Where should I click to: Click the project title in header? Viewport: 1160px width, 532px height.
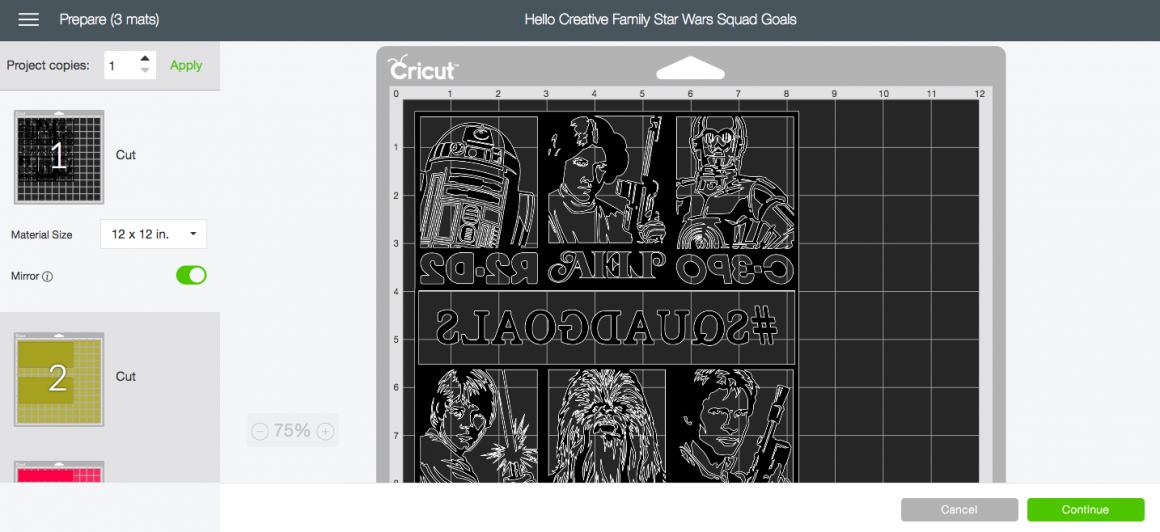click(x=661, y=20)
